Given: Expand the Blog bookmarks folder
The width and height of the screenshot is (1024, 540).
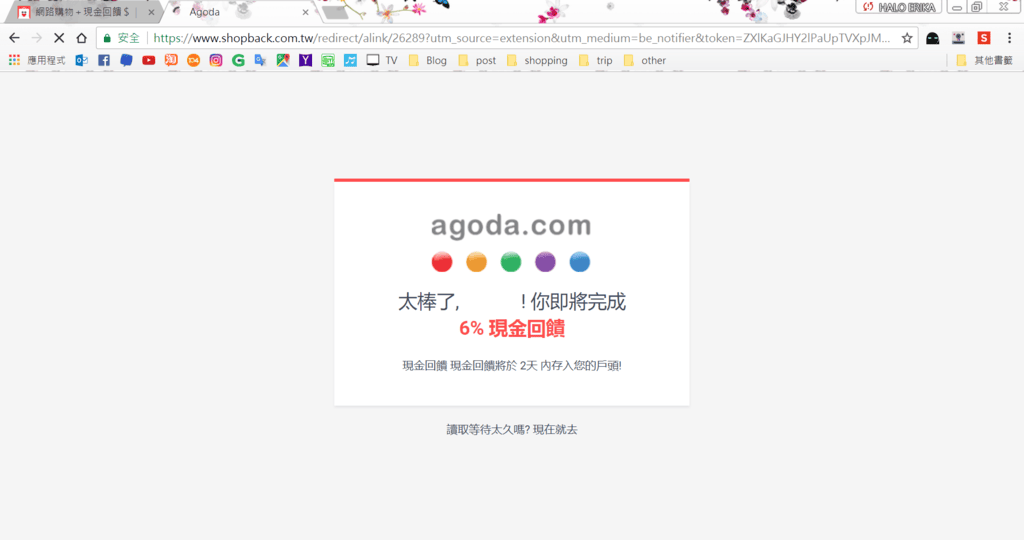Looking at the screenshot, I should [x=428, y=60].
